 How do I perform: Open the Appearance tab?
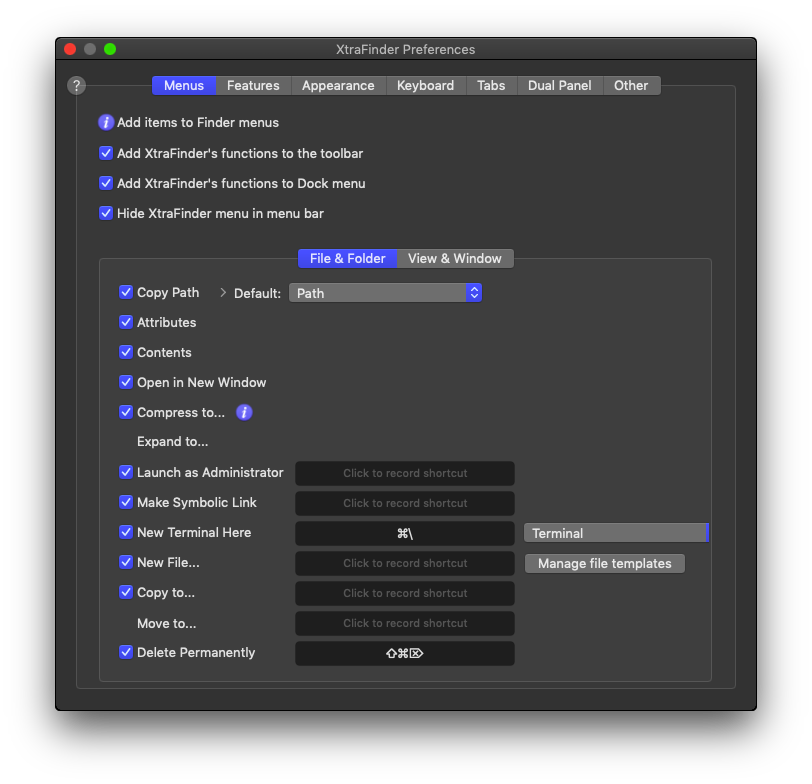point(338,86)
